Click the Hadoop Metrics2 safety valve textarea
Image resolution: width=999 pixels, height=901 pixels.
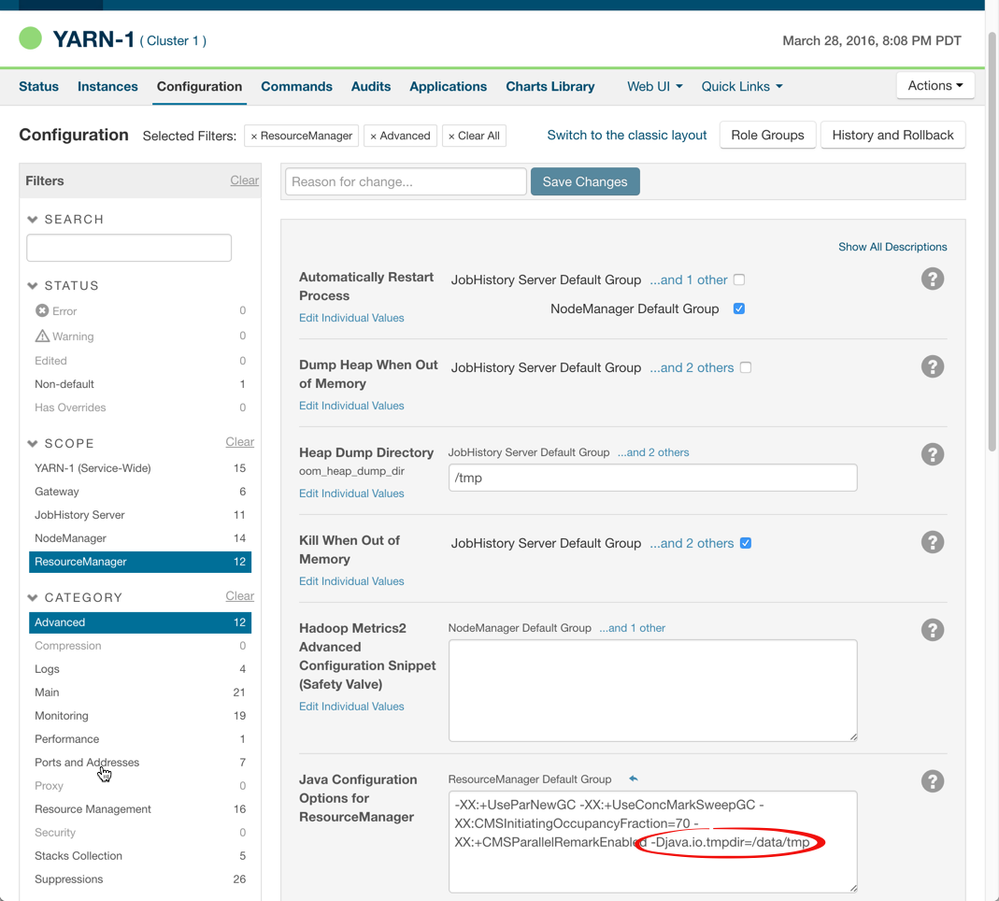pos(652,691)
